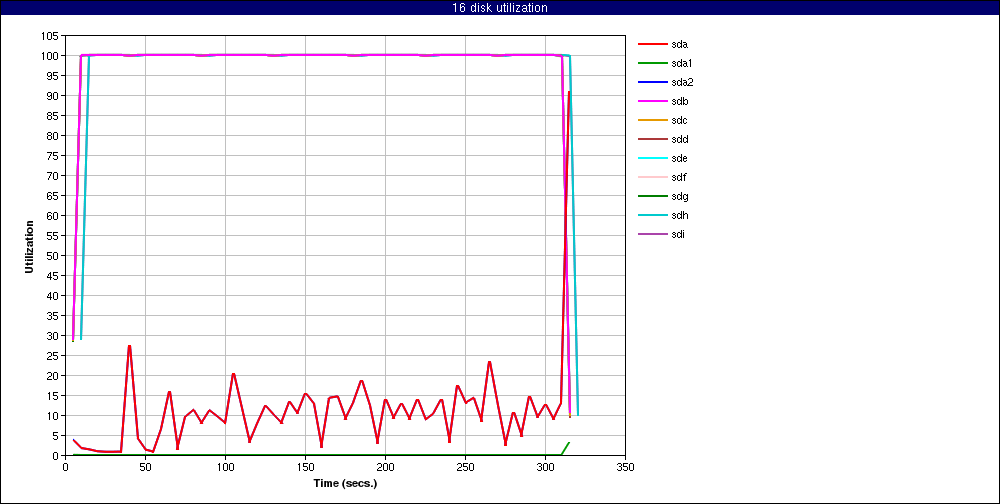Click the y-axis value 105
This screenshot has height=504, width=1000.
52,36
